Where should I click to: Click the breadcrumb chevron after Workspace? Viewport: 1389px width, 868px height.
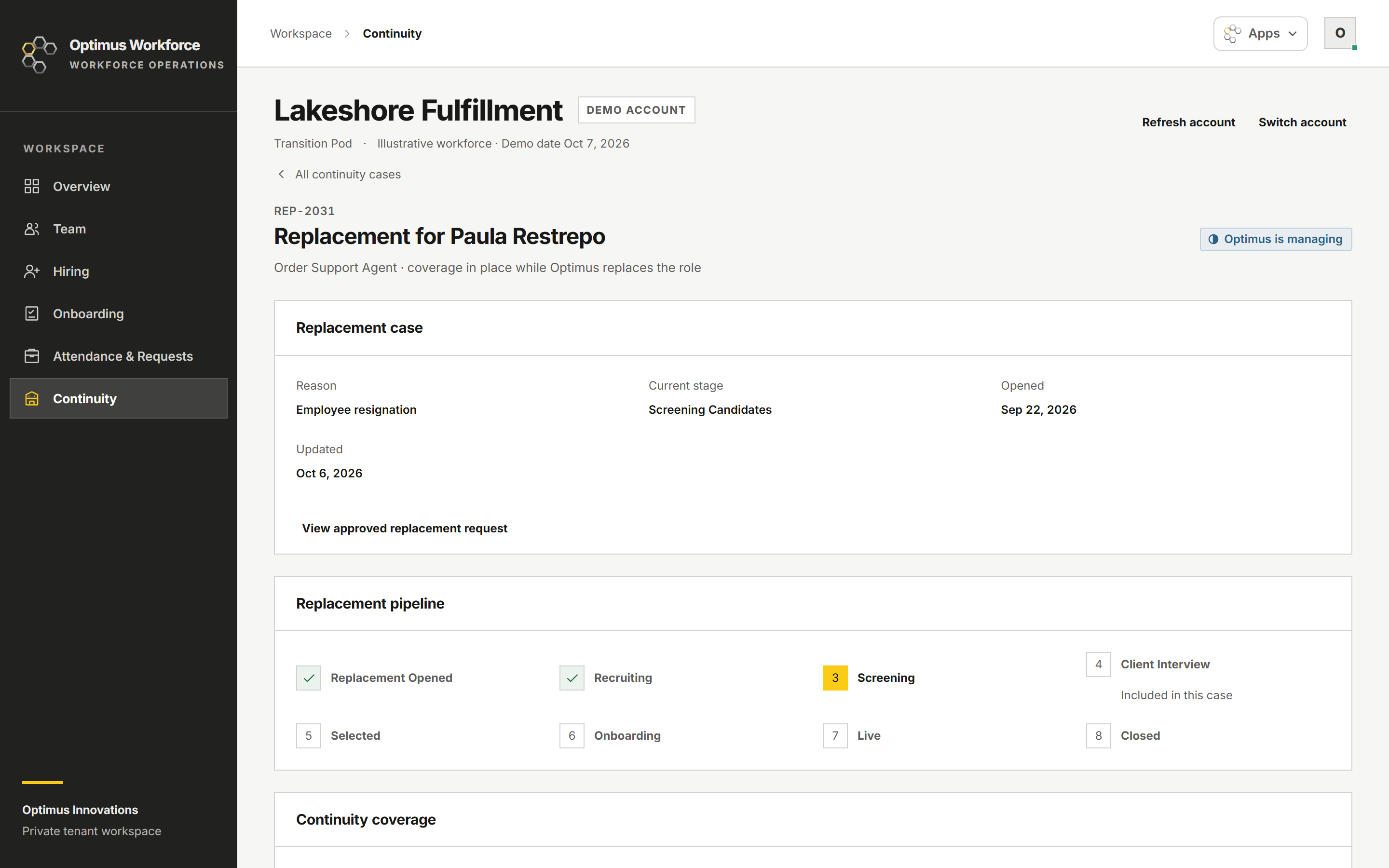[x=347, y=33]
